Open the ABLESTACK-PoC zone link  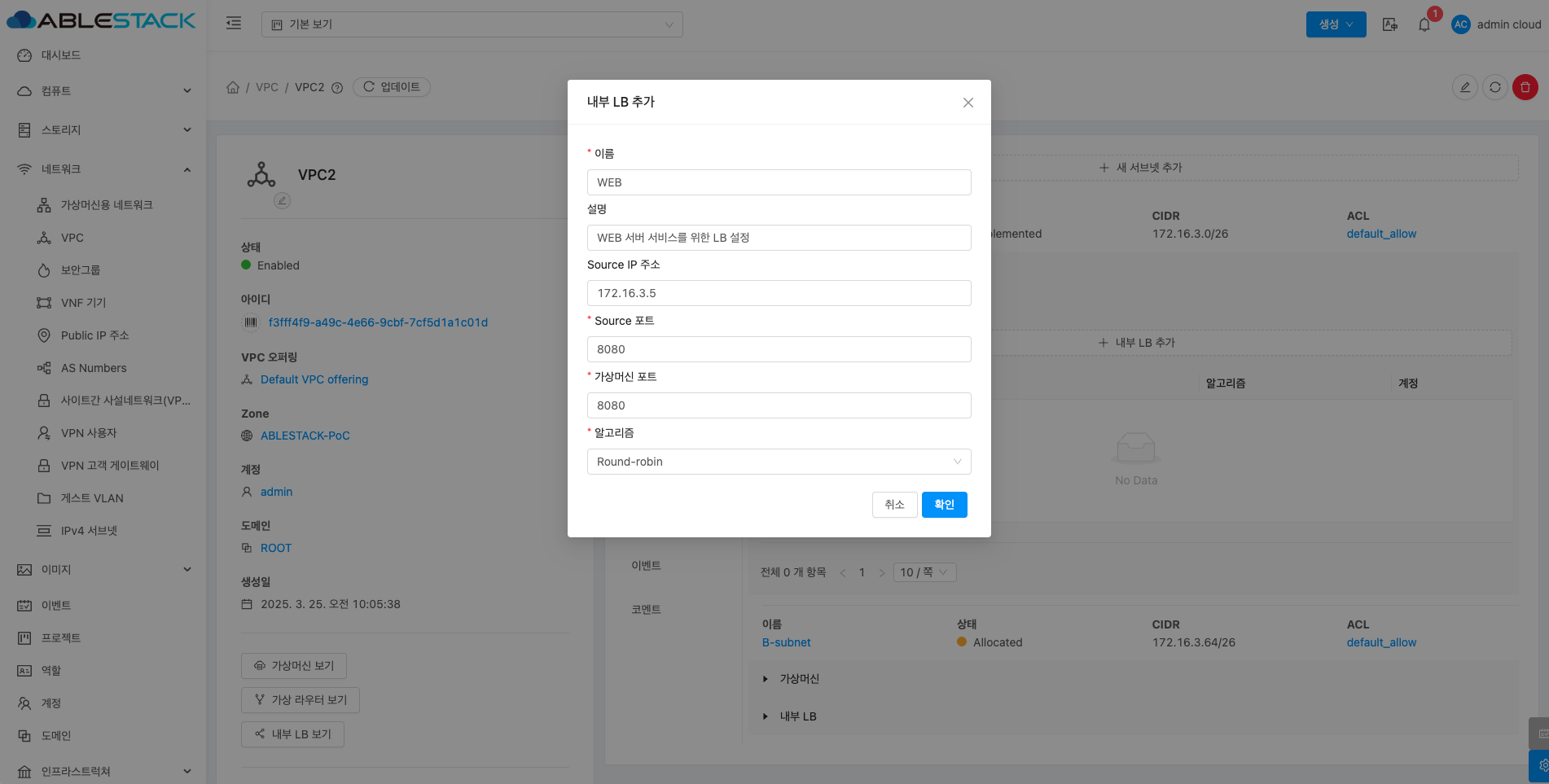pos(305,436)
